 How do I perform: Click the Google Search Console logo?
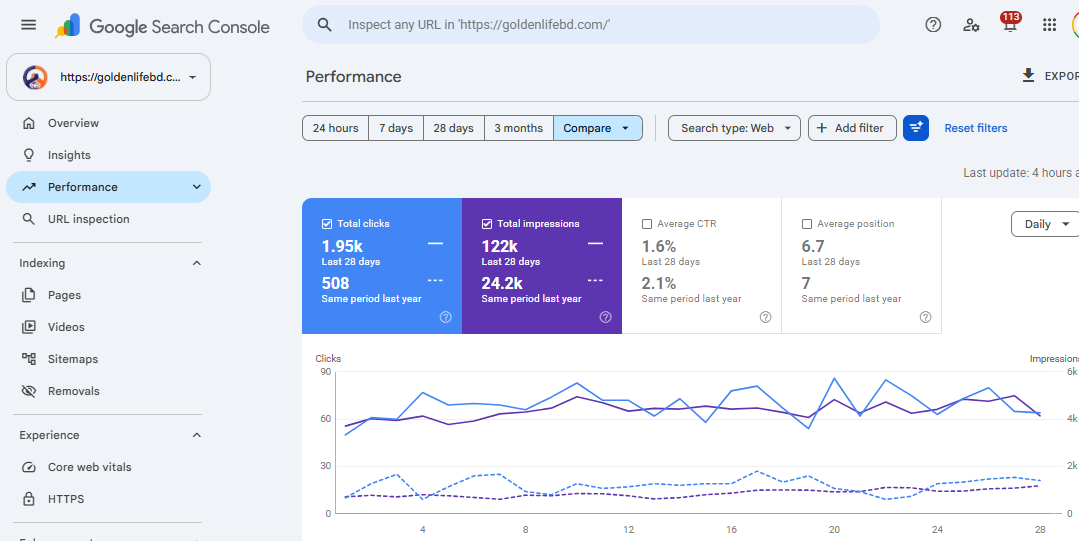pyautogui.click(x=162, y=26)
